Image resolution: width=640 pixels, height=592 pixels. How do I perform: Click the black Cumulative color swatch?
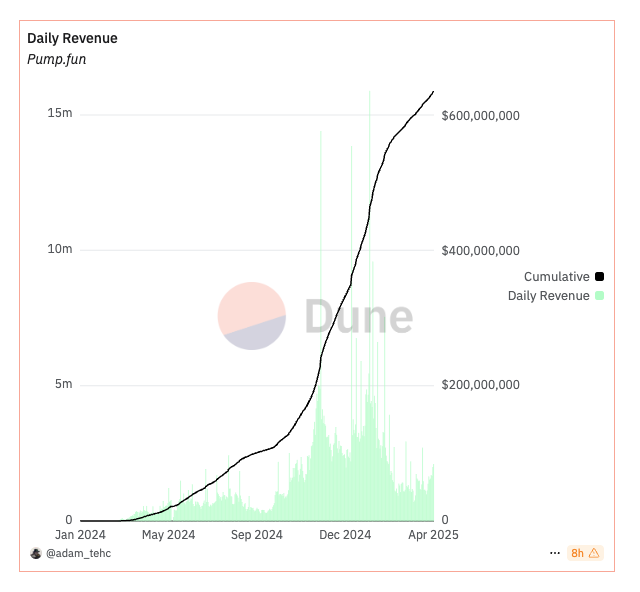599,277
